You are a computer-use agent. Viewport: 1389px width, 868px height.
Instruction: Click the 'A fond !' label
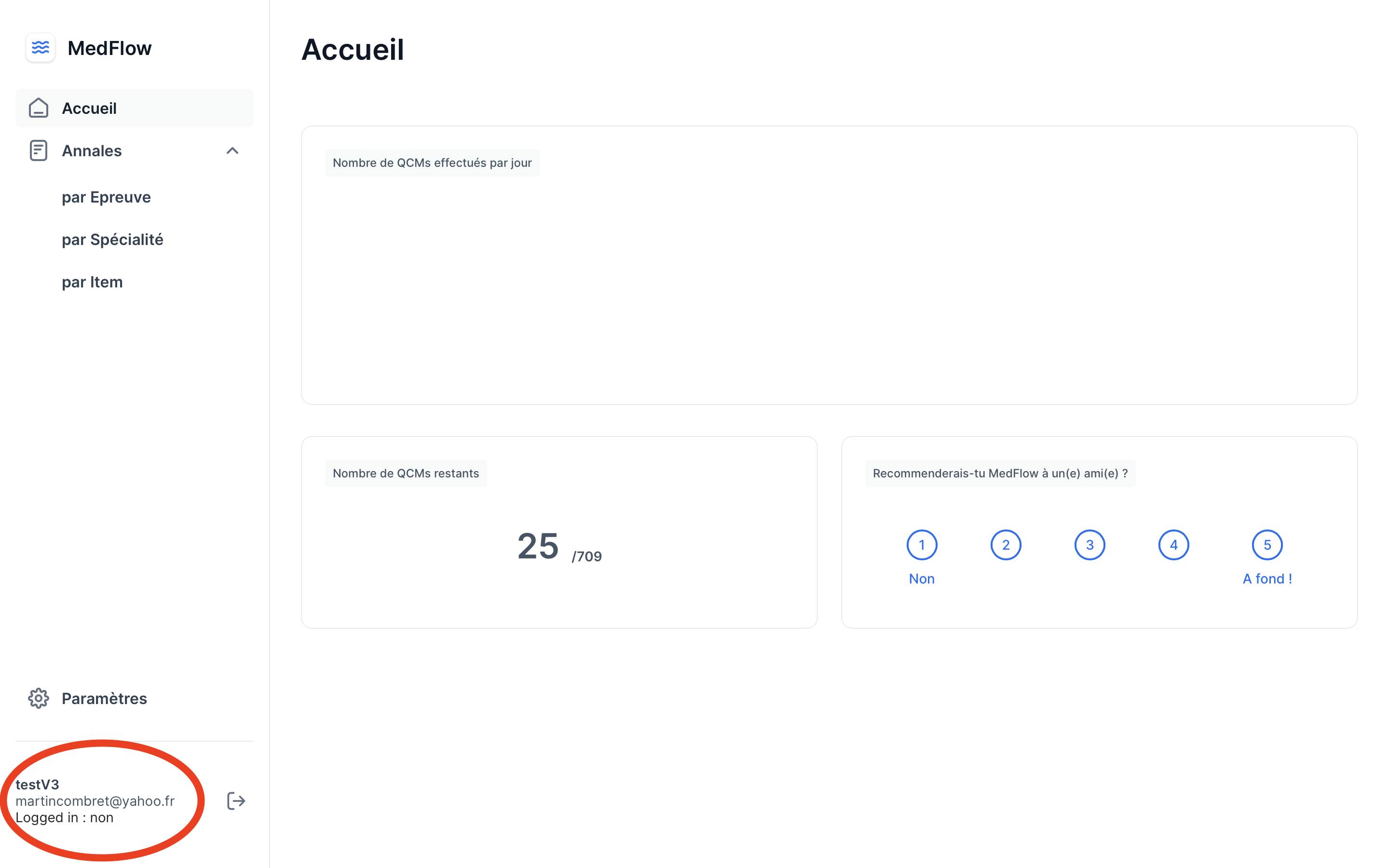pyautogui.click(x=1267, y=579)
